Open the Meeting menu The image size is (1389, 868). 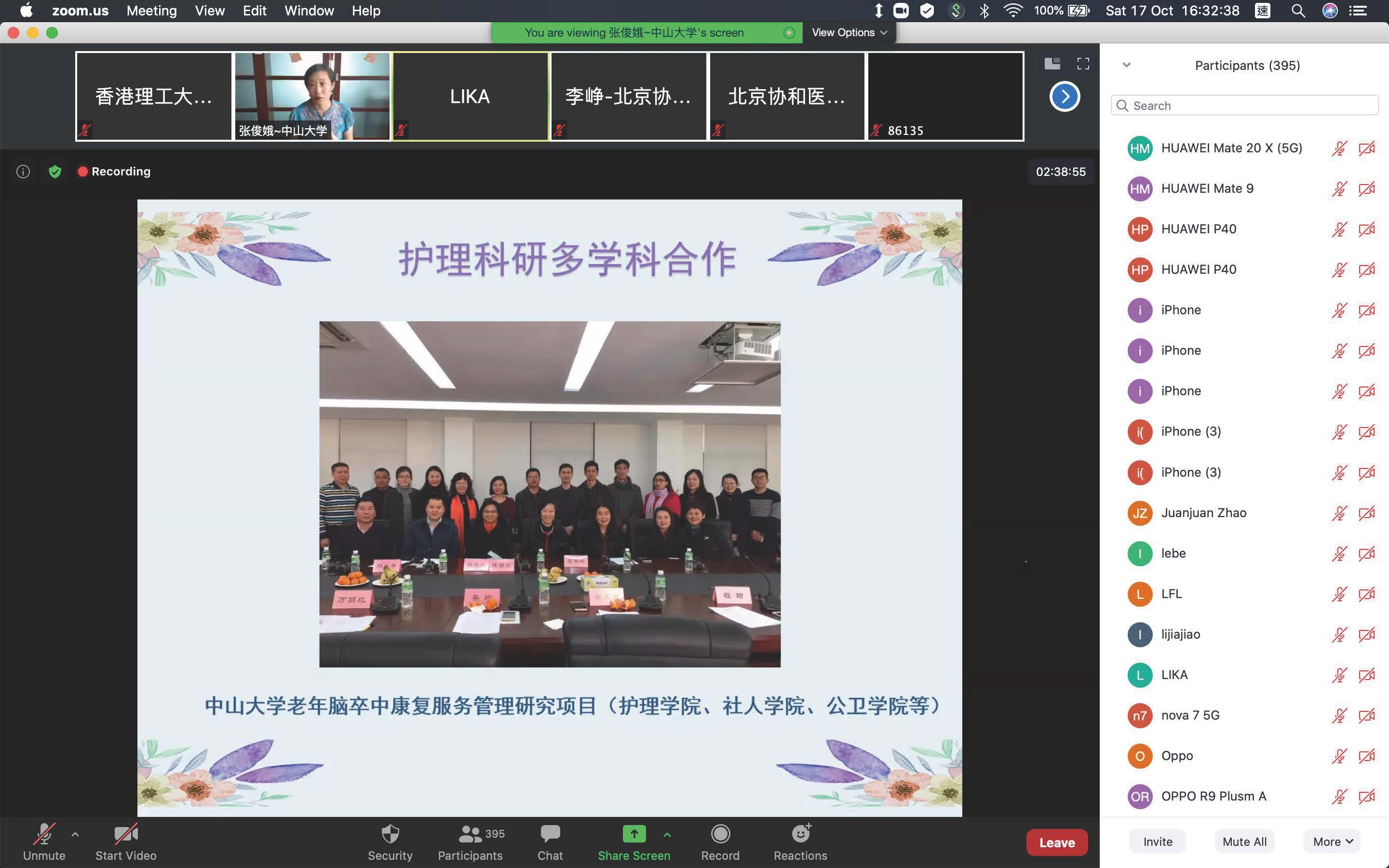point(151,11)
